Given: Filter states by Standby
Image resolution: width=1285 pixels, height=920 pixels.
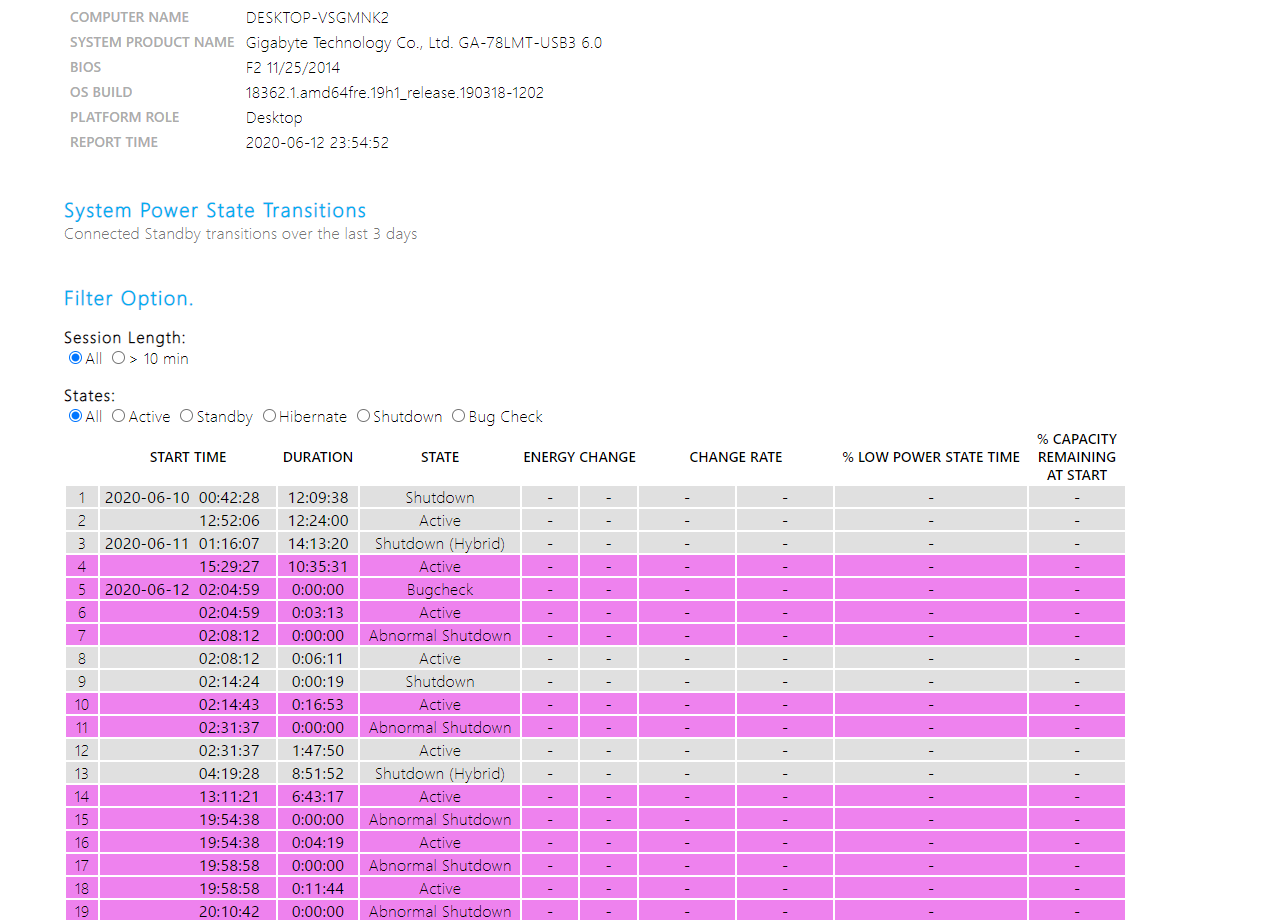Looking at the screenshot, I should [x=186, y=416].
